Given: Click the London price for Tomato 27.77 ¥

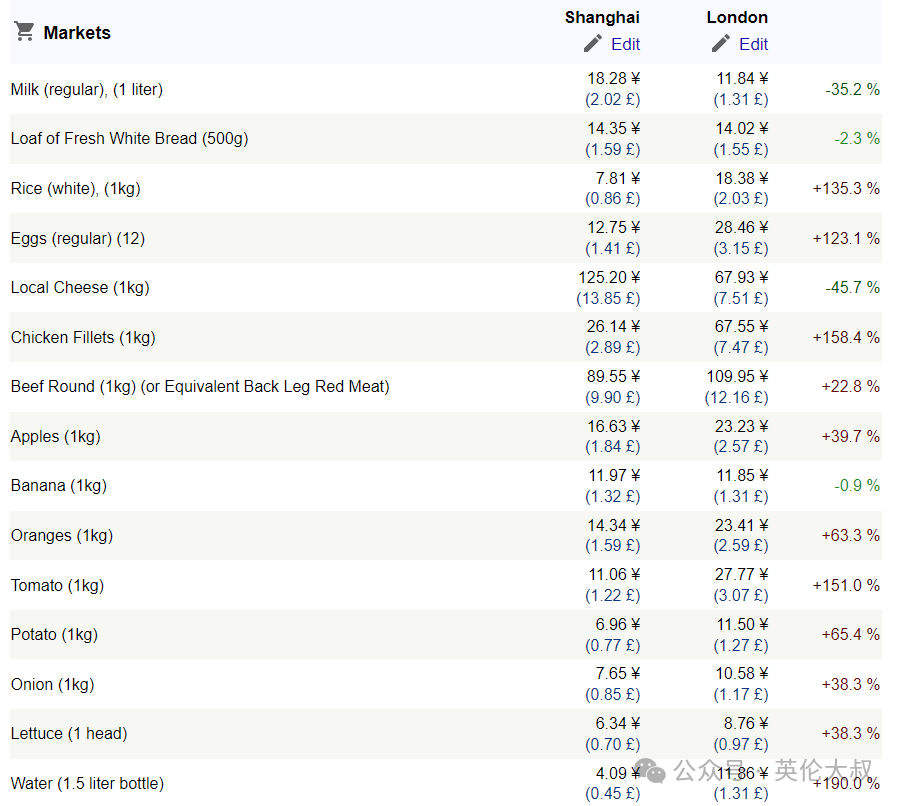Looking at the screenshot, I should [x=741, y=574].
